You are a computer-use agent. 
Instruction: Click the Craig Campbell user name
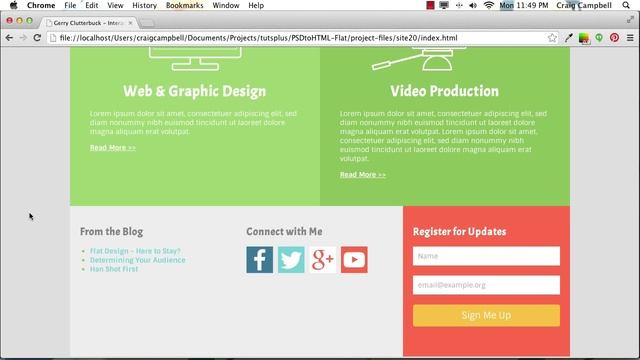click(584, 5)
